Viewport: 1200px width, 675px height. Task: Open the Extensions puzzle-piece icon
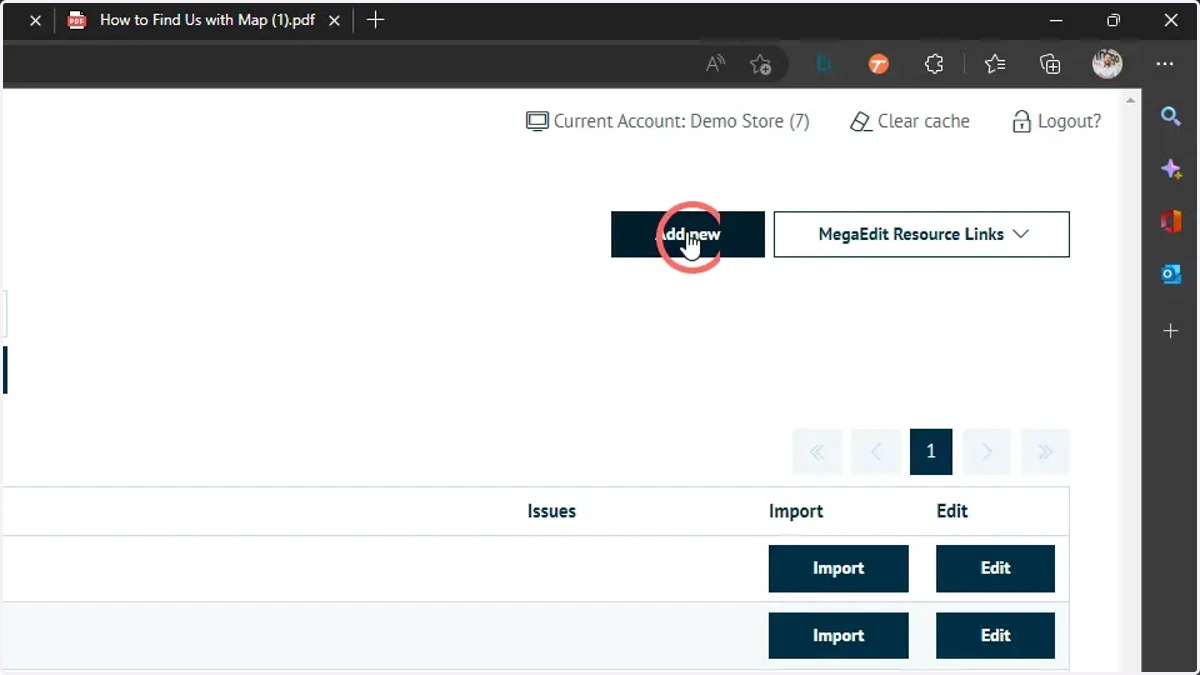(x=934, y=64)
